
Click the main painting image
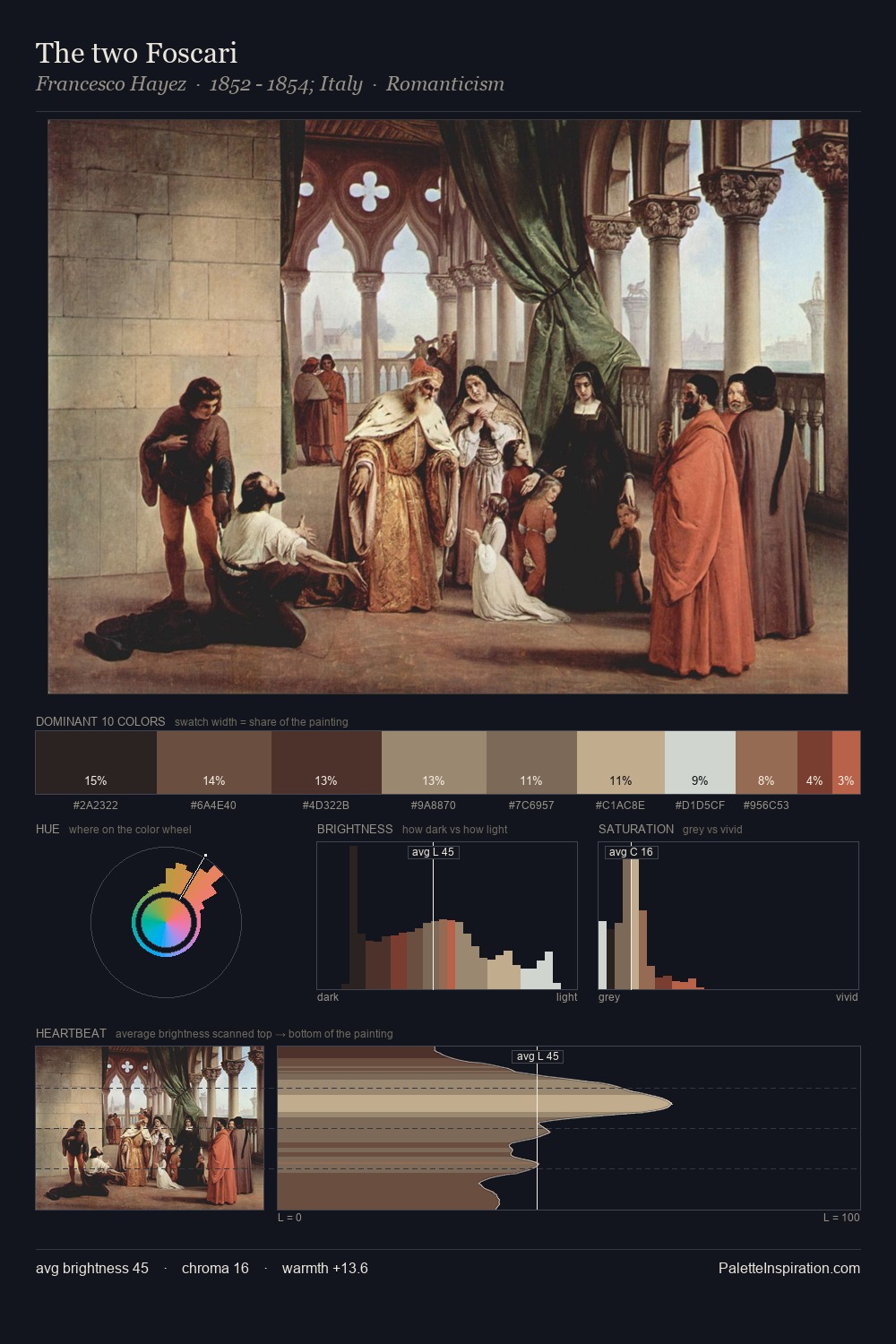(448, 407)
